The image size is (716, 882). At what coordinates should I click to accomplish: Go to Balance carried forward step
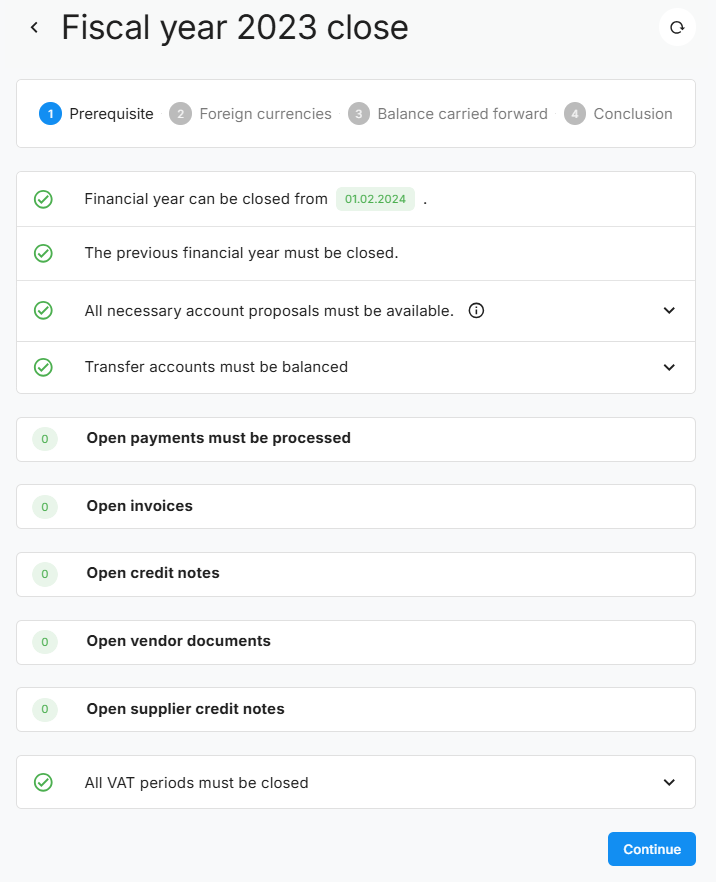tap(448, 114)
